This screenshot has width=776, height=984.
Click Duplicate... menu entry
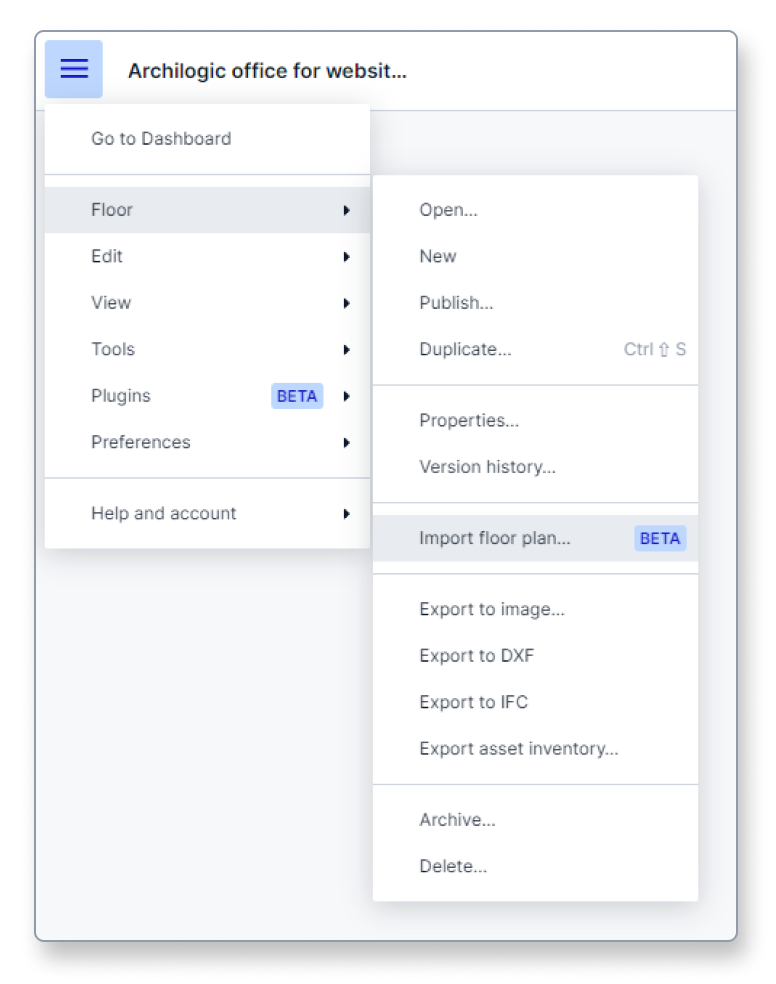pyautogui.click(x=465, y=350)
